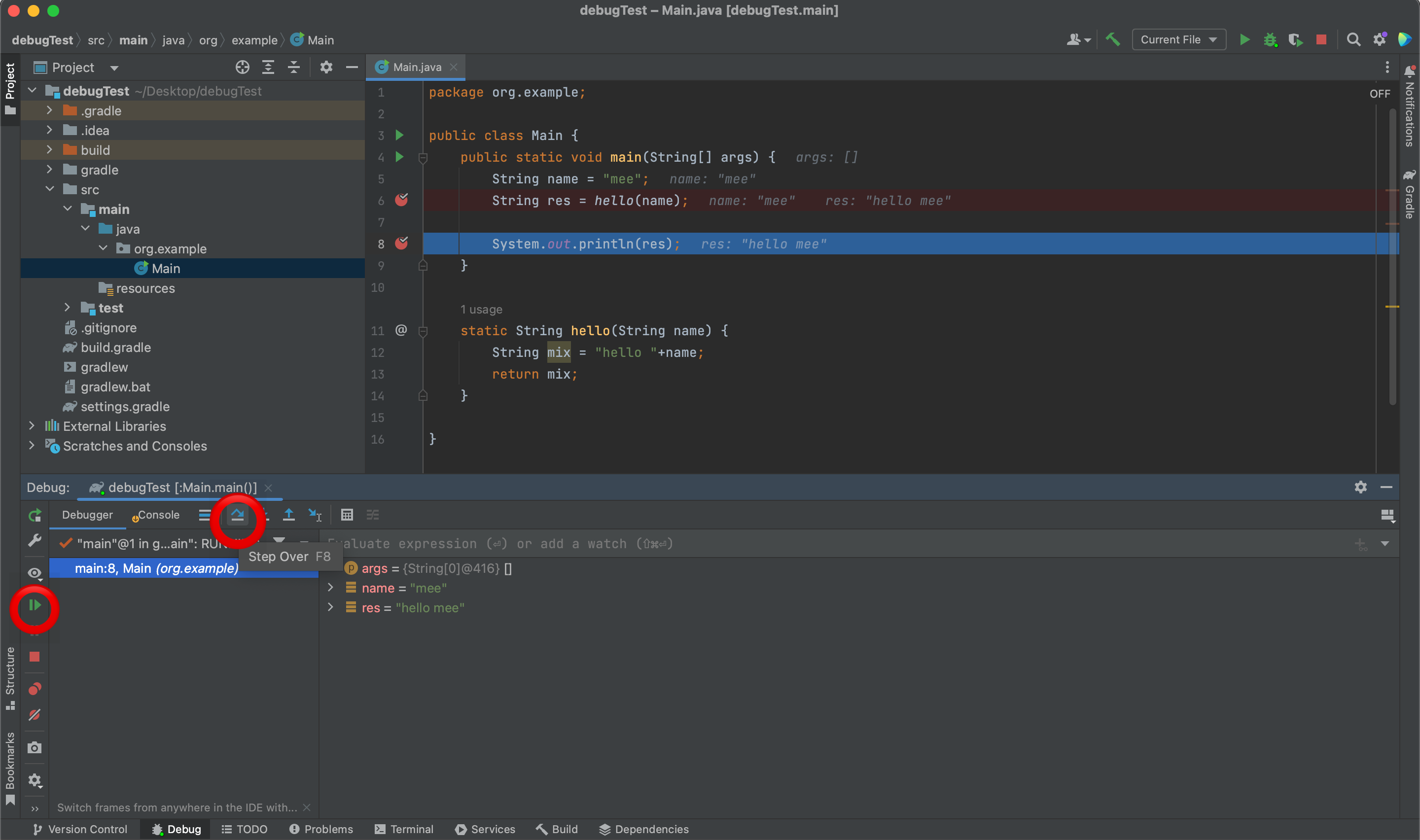
Task: Toggle the breakpoint on line 8
Action: pos(401,244)
